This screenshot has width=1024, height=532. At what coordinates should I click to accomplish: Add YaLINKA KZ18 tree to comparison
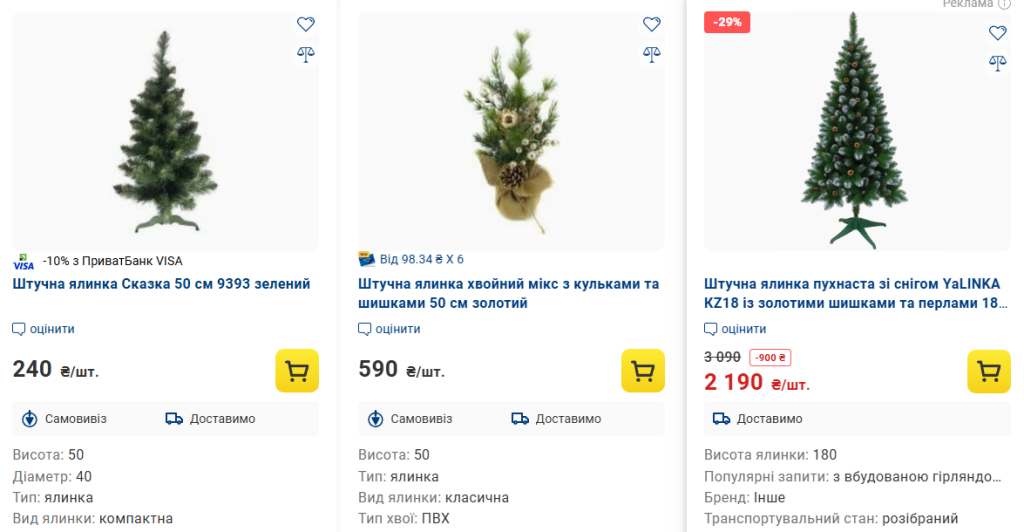coord(997,63)
